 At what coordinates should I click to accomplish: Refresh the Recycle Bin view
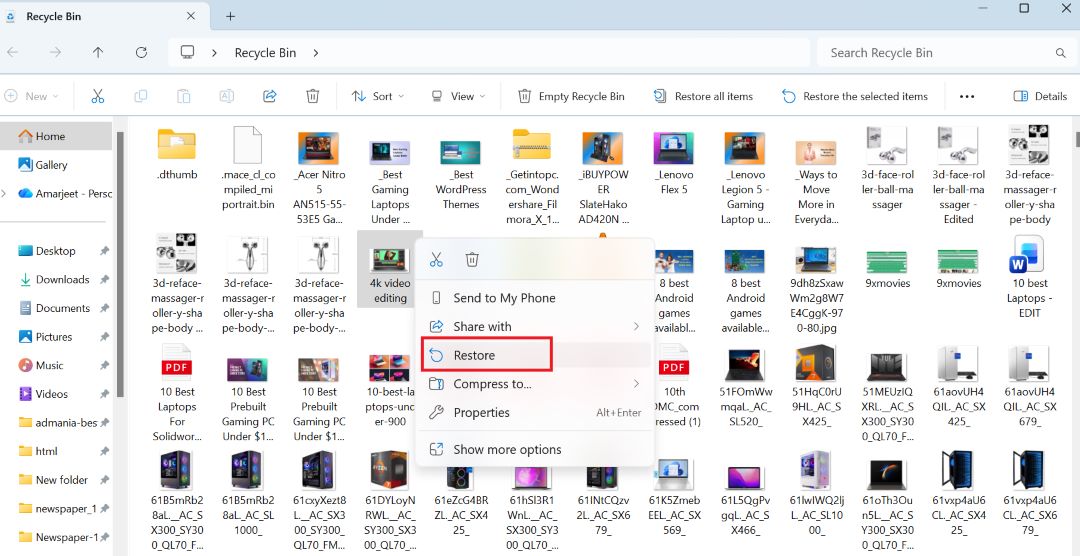click(x=141, y=52)
